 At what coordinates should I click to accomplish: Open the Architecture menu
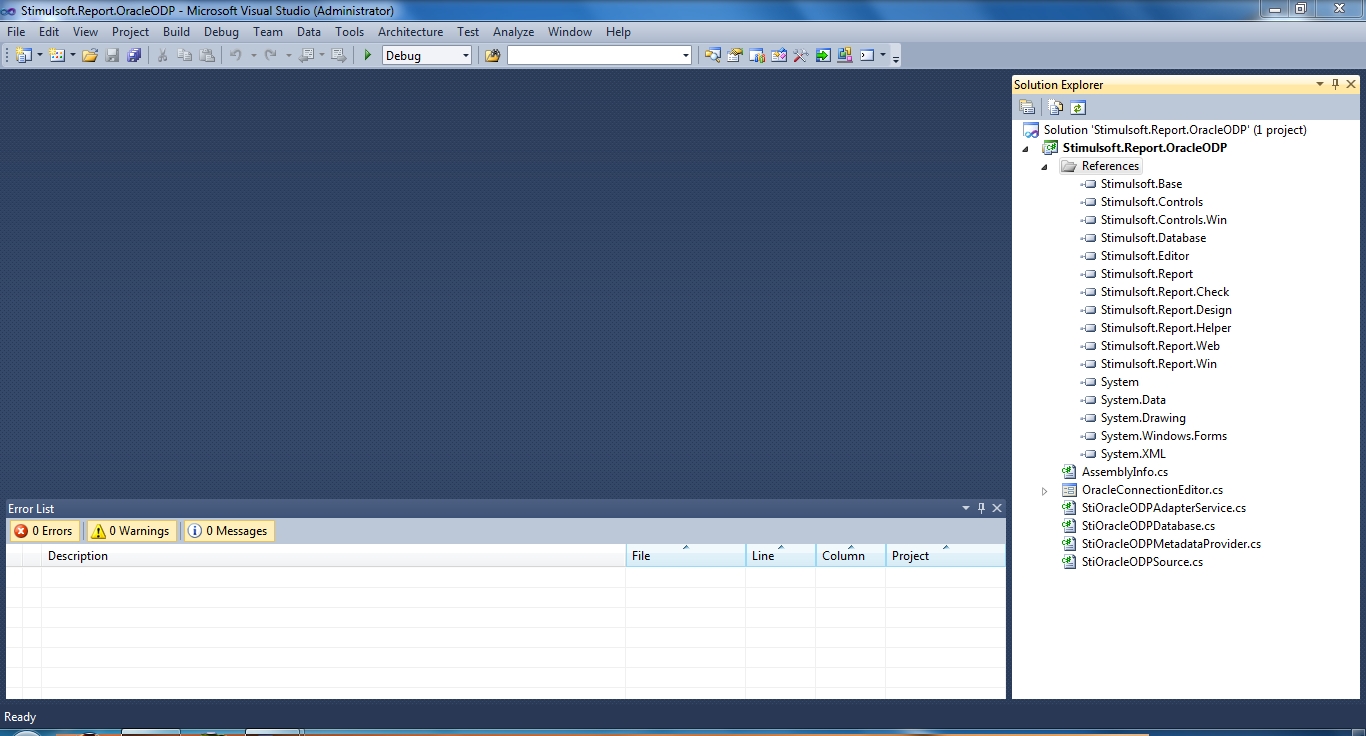pos(410,32)
